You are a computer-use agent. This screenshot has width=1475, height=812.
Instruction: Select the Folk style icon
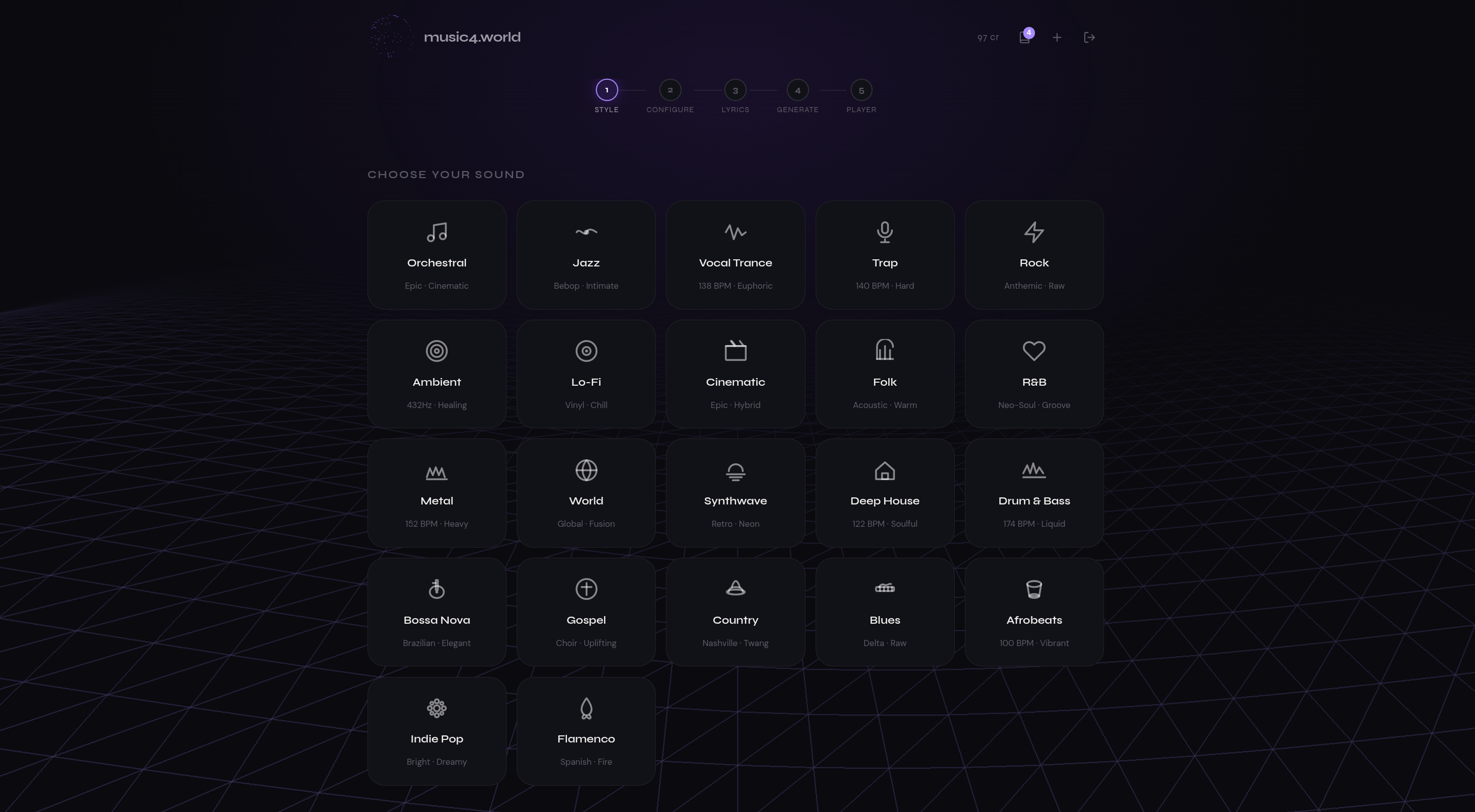(885, 350)
